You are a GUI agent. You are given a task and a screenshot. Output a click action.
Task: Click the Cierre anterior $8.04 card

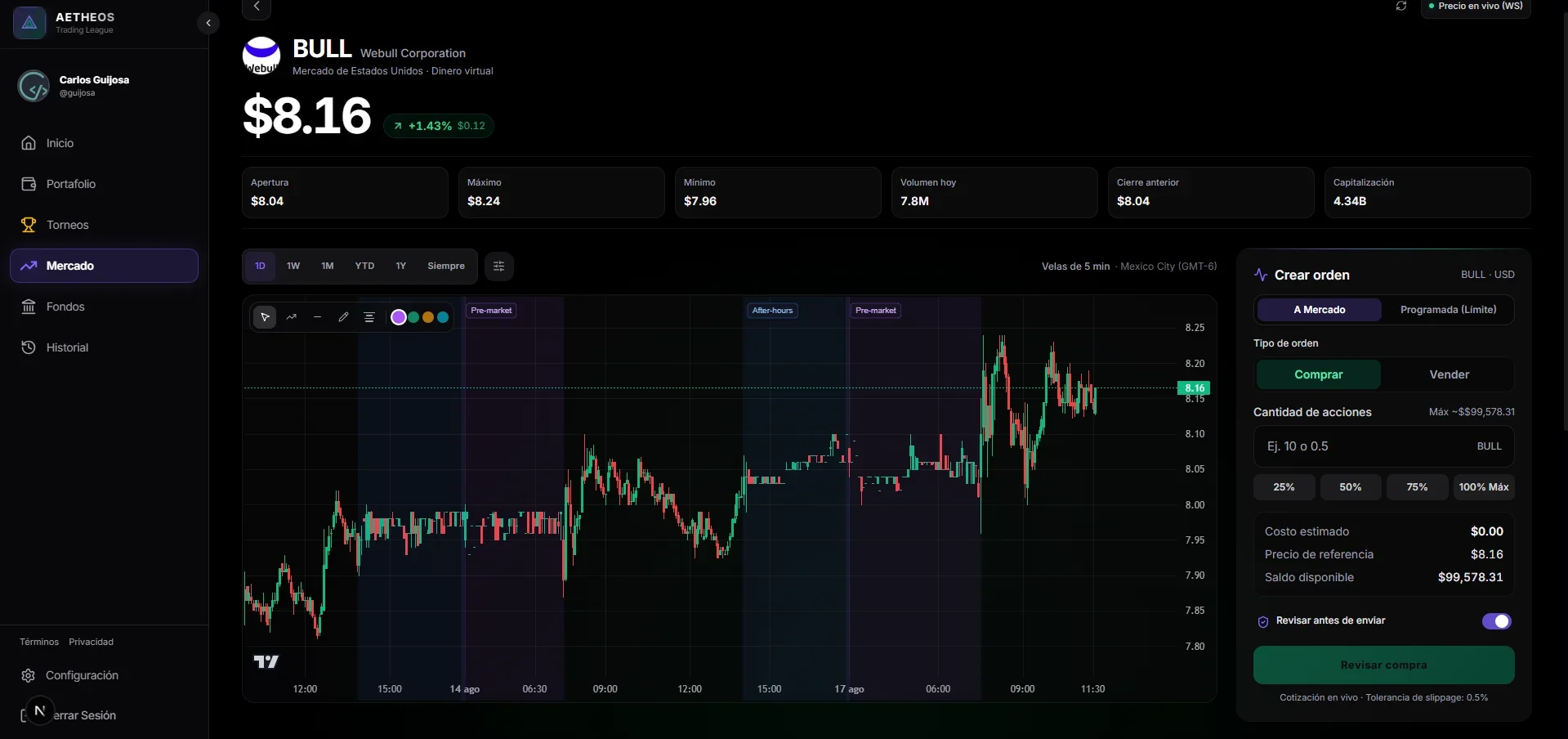1211,193
